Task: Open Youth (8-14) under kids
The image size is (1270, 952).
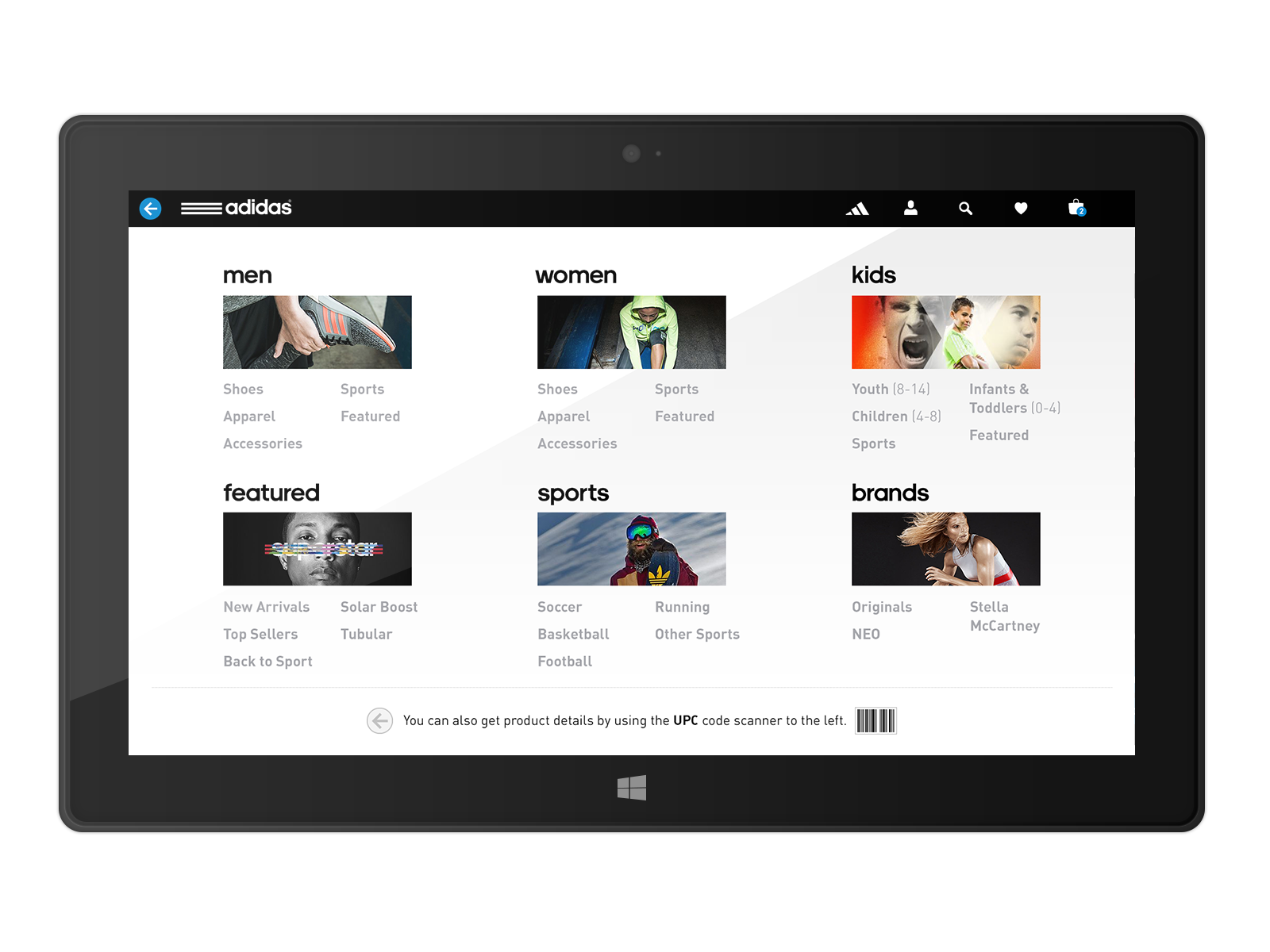Action: tap(891, 390)
